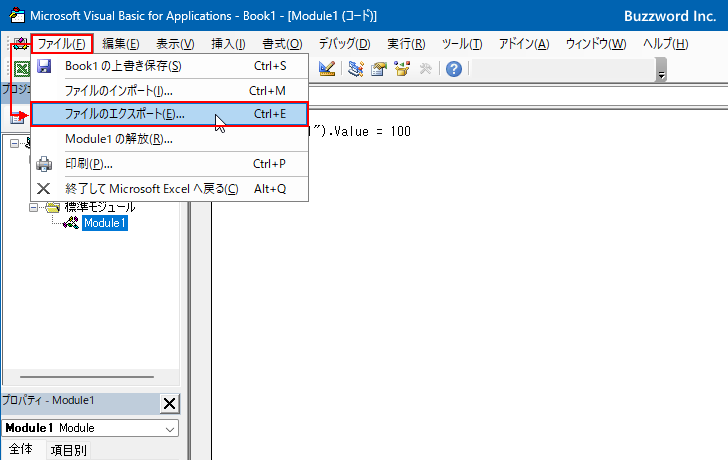Open Properties Window from toolbar icon
Image resolution: width=728 pixels, height=460 pixels.
coord(379,69)
